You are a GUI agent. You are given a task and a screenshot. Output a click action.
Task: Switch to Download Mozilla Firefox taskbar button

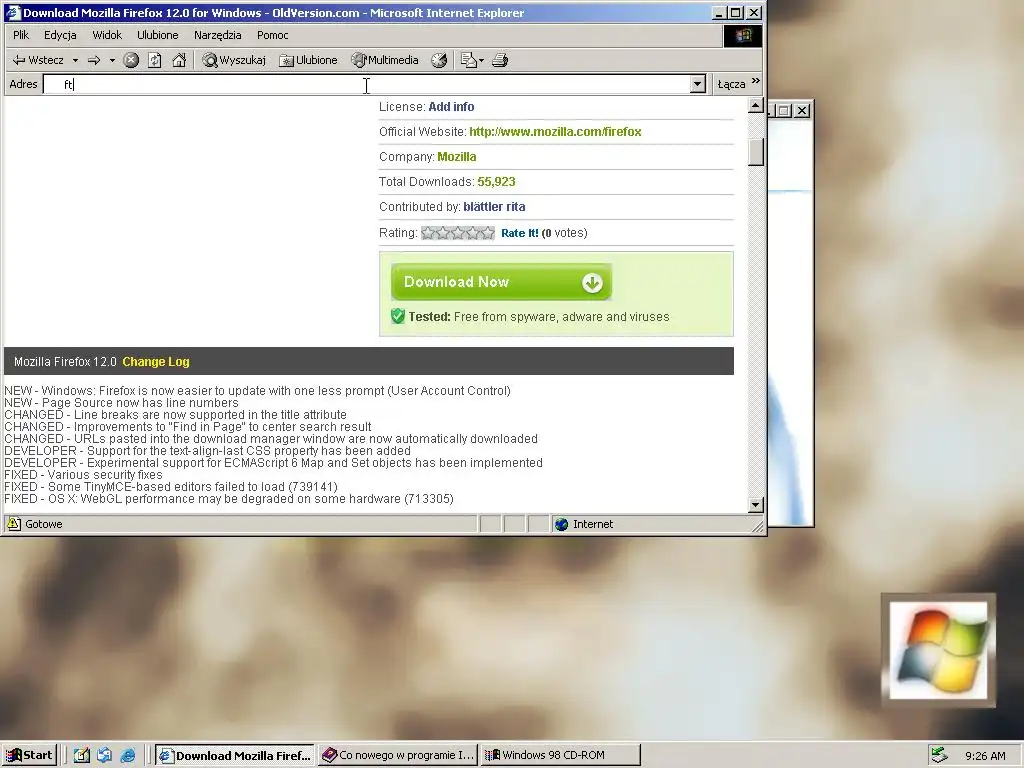pyautogui.click(x=235, y=756)
